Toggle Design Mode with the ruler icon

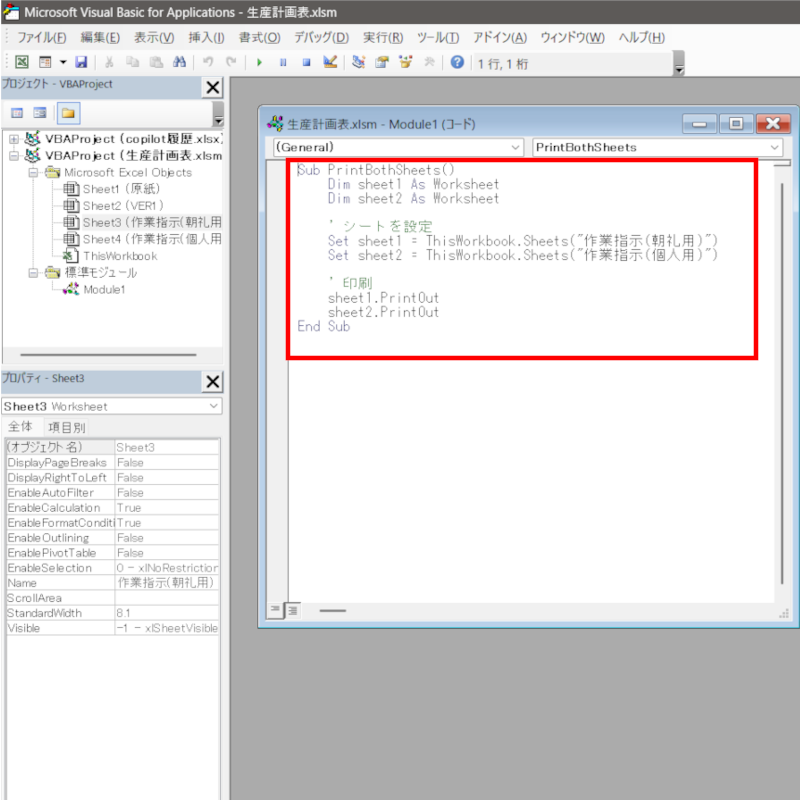(x=330, y=62)
